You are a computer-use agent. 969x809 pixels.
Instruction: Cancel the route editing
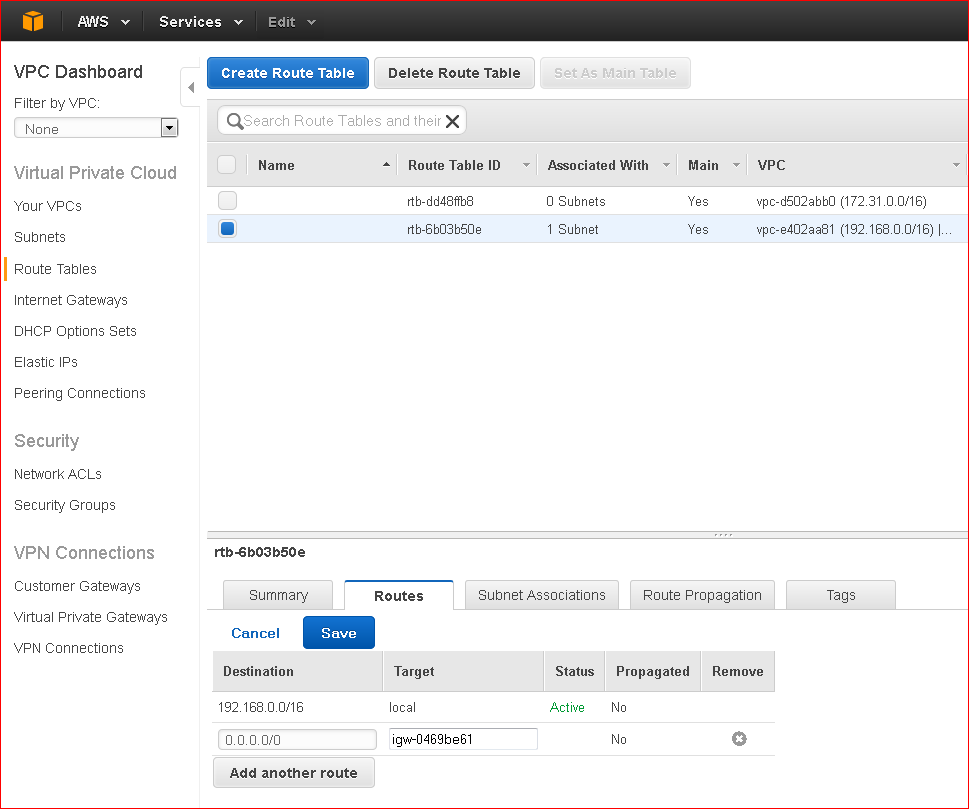(x=255, y=633)
